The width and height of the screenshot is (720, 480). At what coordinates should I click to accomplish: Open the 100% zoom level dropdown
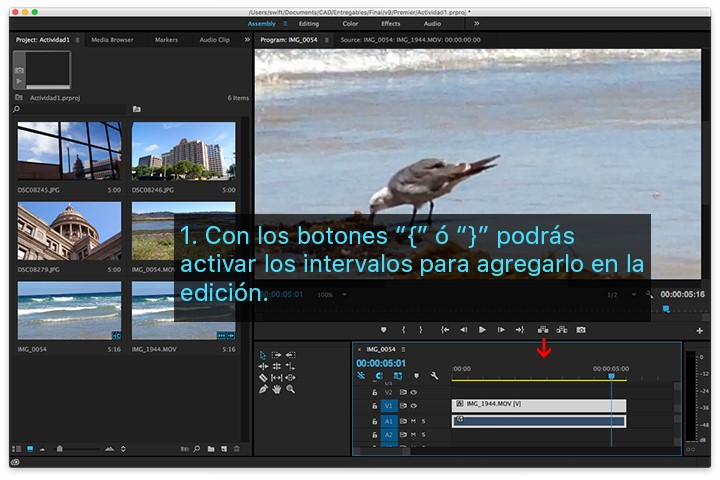click(x=332, y=294)
